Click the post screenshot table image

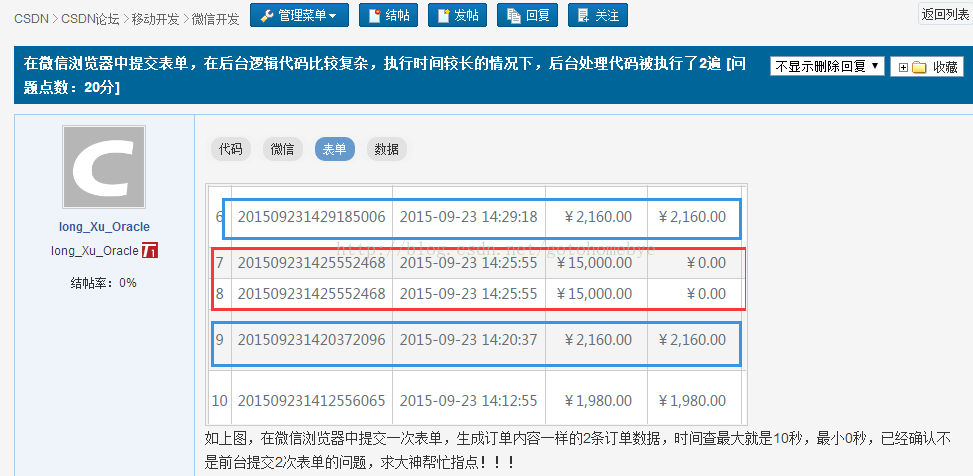[477, 304]
